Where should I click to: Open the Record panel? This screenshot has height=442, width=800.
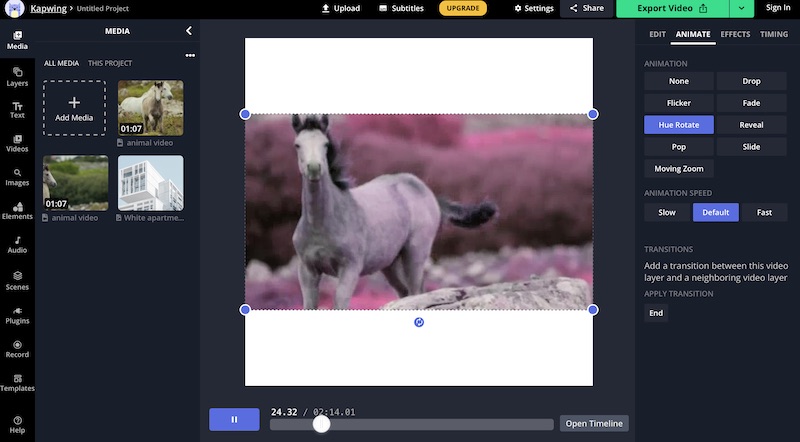point(17,349)
